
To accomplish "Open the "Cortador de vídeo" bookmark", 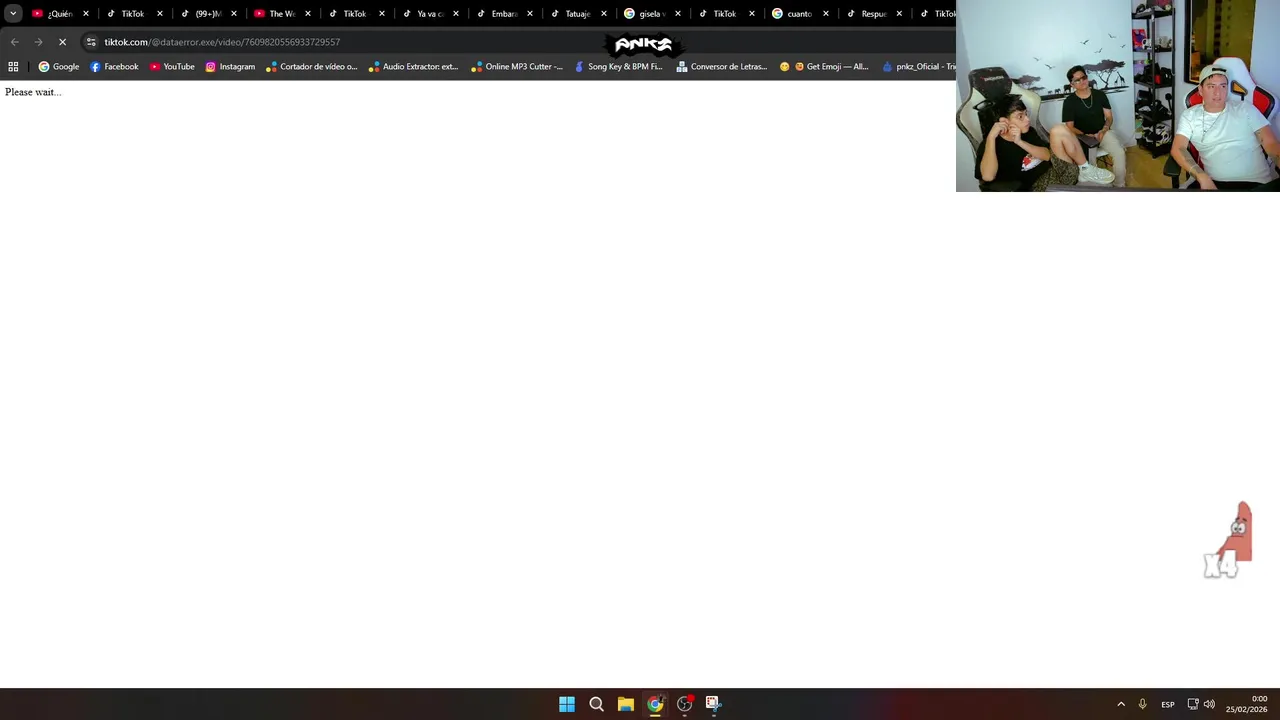I will (x=312, y=67).
